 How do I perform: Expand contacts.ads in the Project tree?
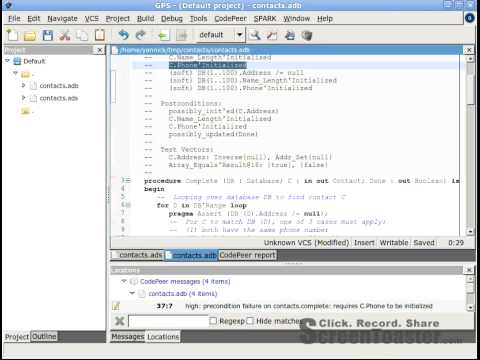pyautogui.click(x=23, y=98)
